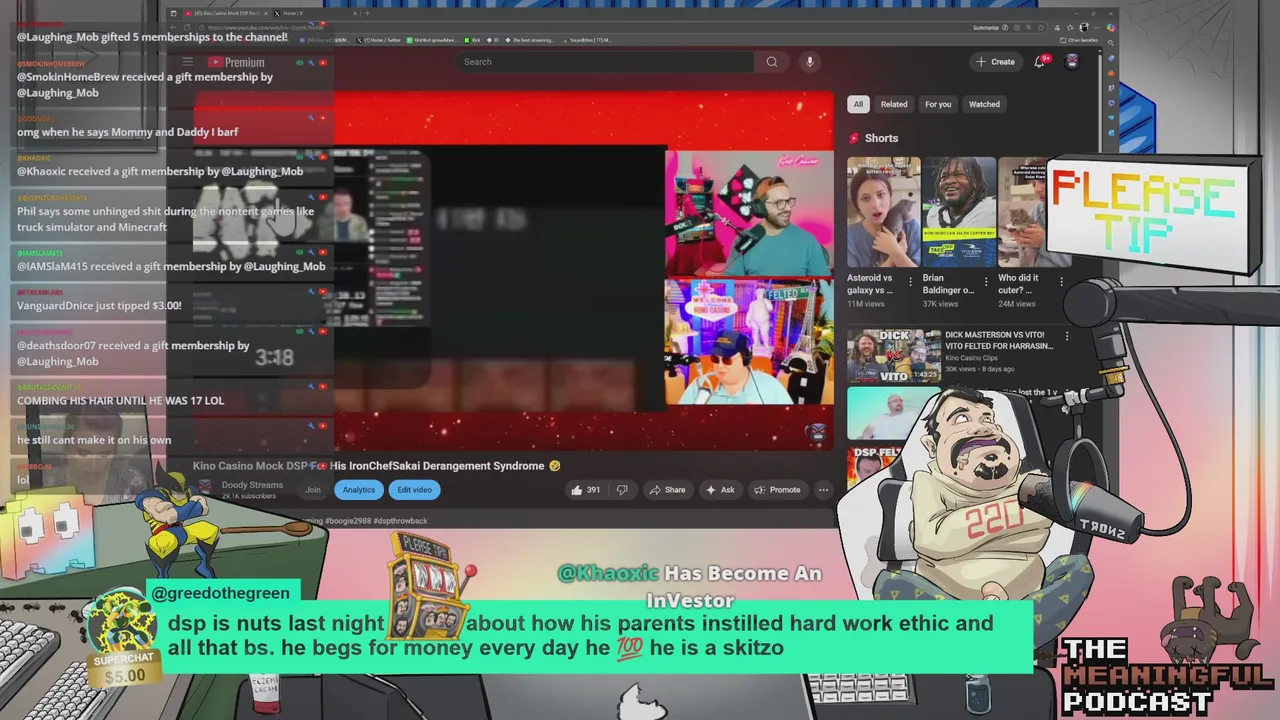
Task: Open the notifications bell
Action: 1039,62
